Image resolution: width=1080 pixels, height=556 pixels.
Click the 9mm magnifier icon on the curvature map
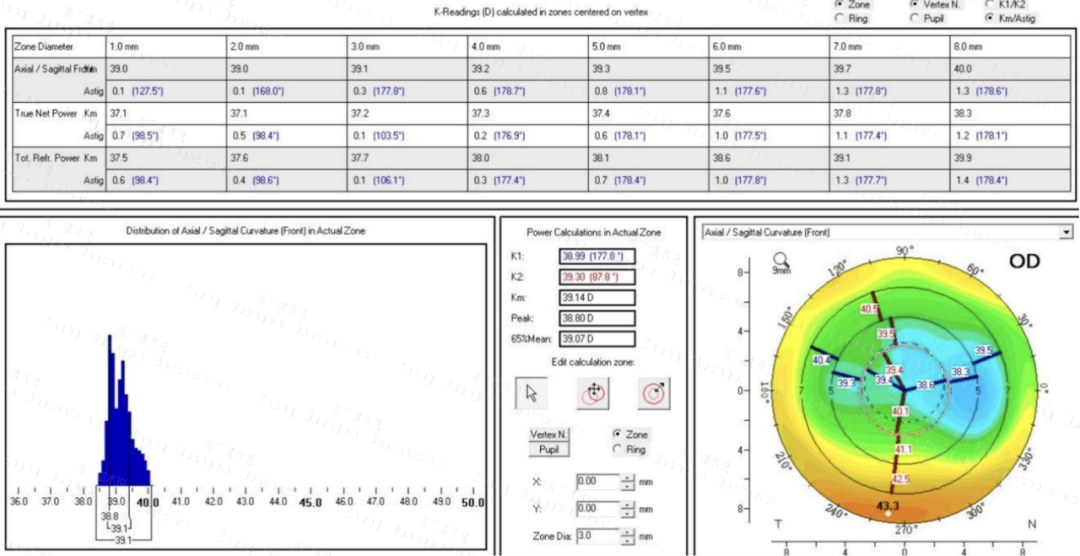pos(780,260)
